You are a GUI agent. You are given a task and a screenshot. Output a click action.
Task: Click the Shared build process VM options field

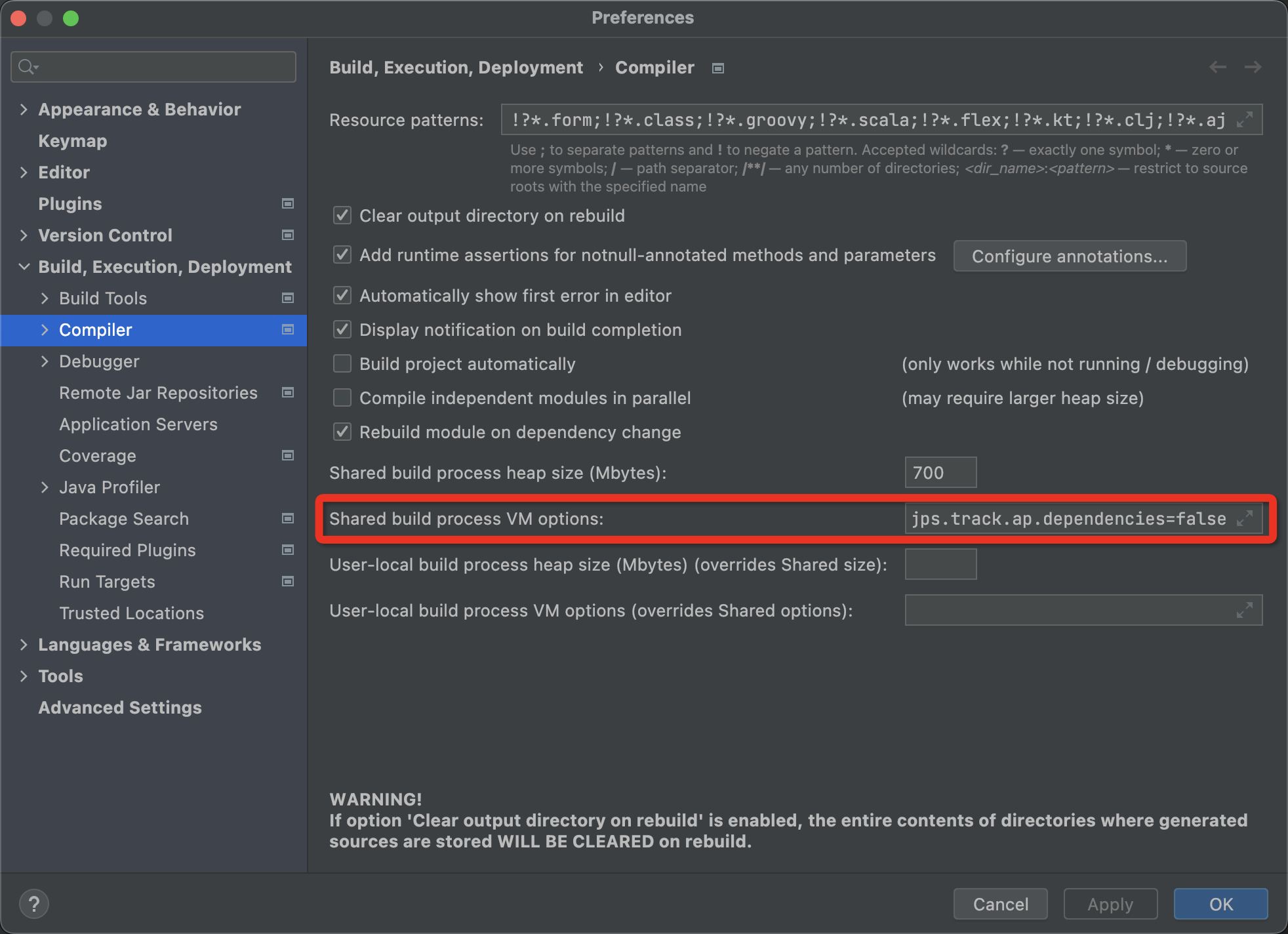point(1083,518)
